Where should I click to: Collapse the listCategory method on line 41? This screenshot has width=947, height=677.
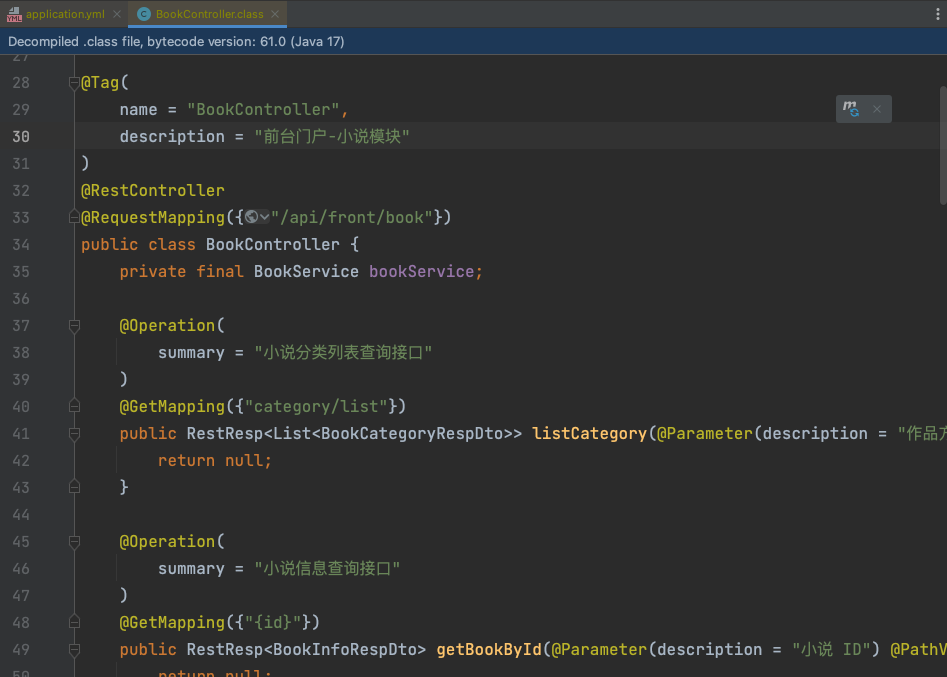pyautogui.click(x=74, y=434)
